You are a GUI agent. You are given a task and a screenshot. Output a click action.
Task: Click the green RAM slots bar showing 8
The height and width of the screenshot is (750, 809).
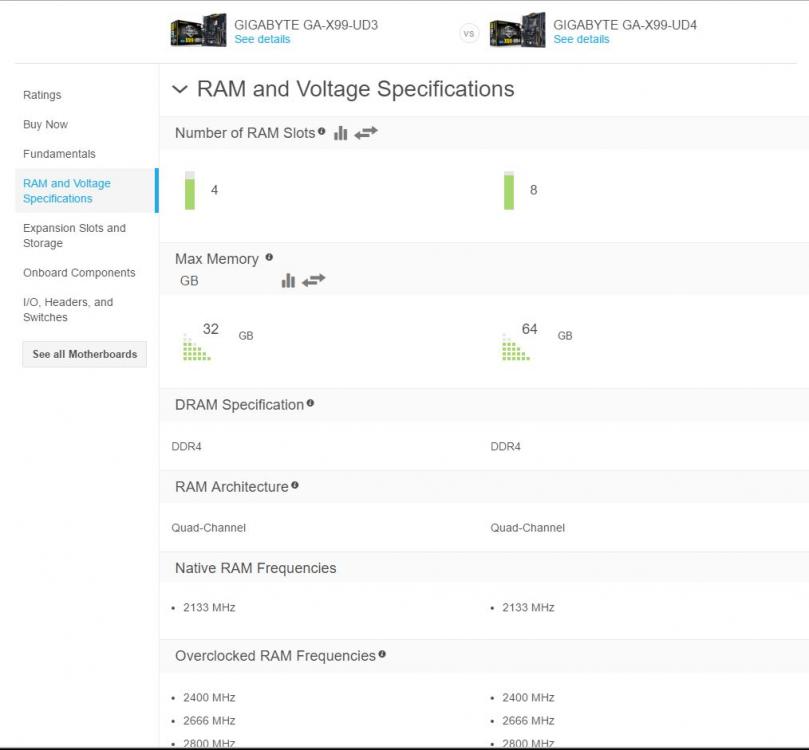click(x=509, y=191)
